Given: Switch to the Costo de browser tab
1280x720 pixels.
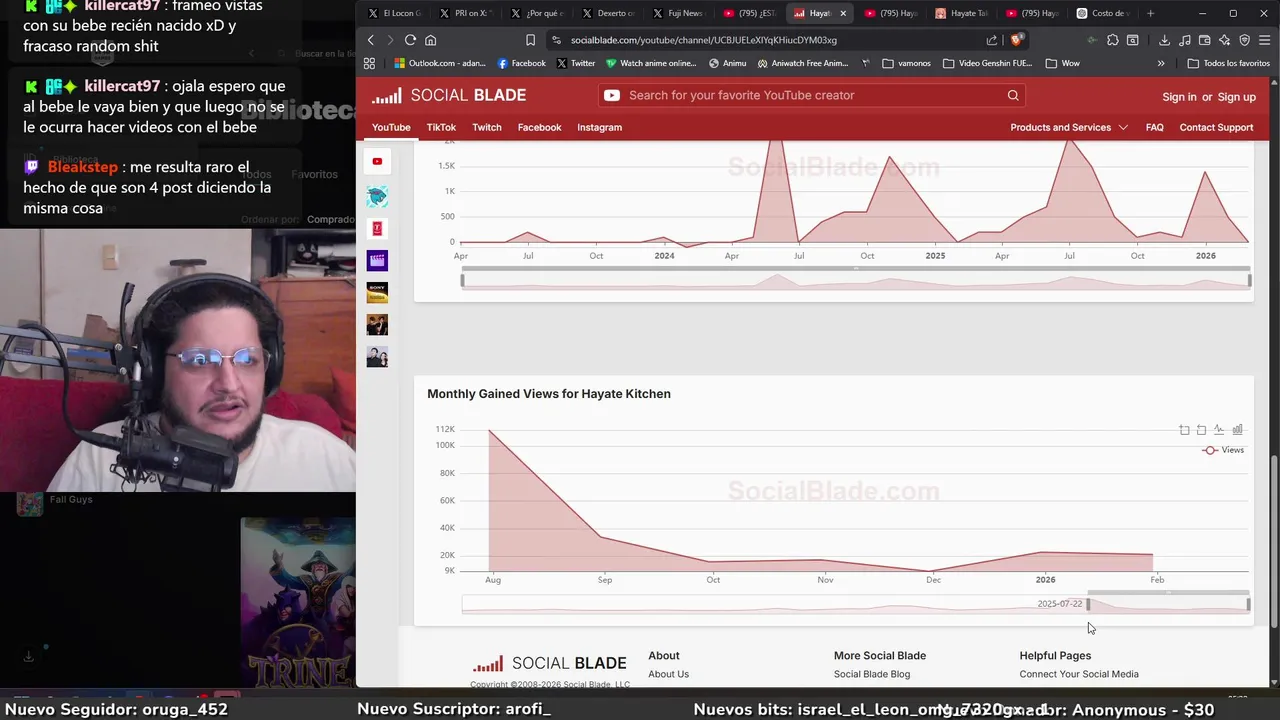Looking at the screenshot, I should tap(1104, 13).
